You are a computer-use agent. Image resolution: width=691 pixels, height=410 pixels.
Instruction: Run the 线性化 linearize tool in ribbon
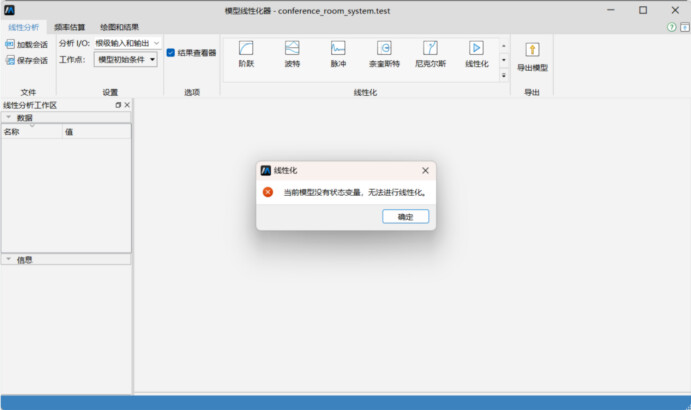(476, 54)
